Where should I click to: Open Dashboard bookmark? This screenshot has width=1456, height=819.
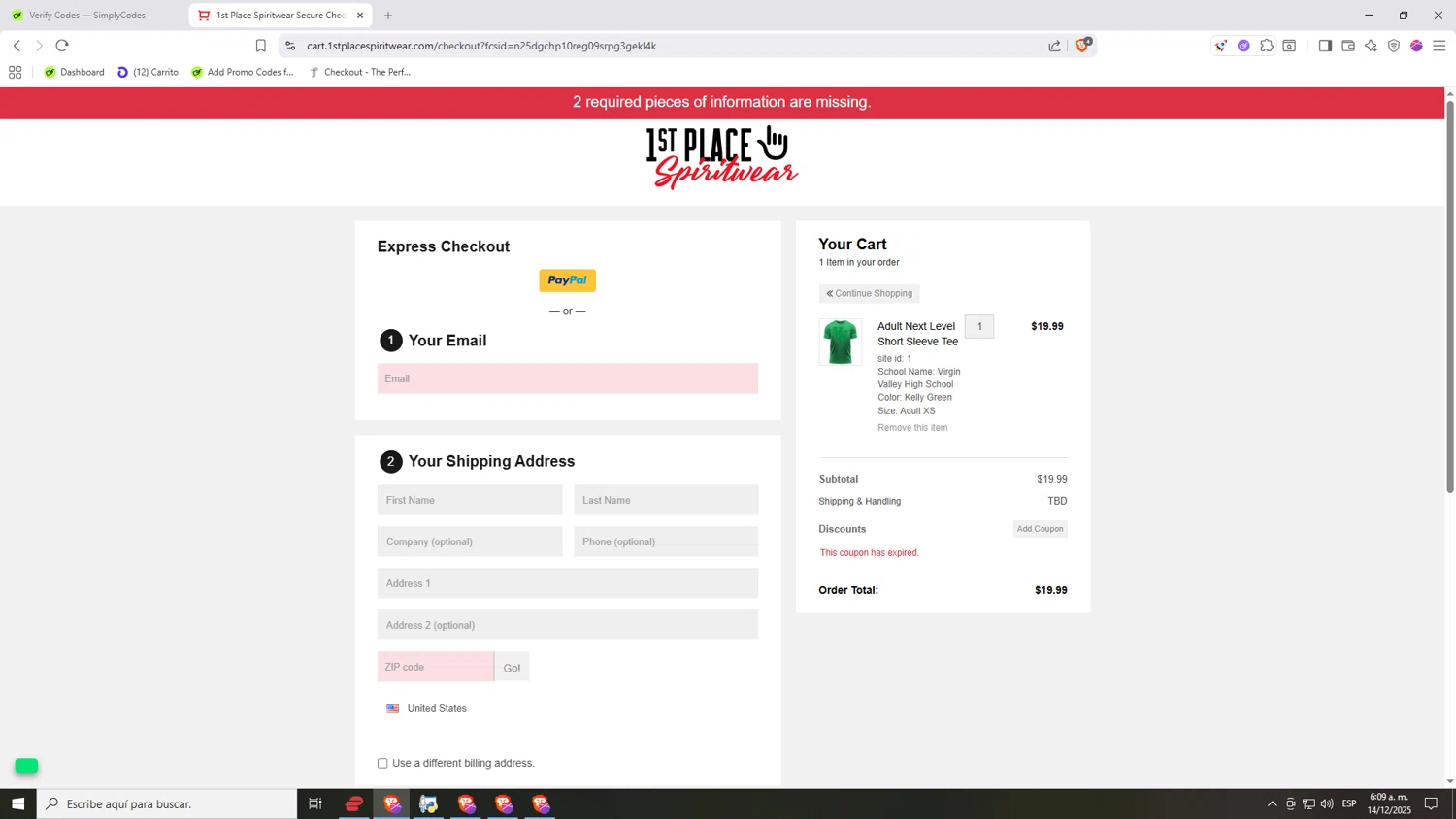75,72
